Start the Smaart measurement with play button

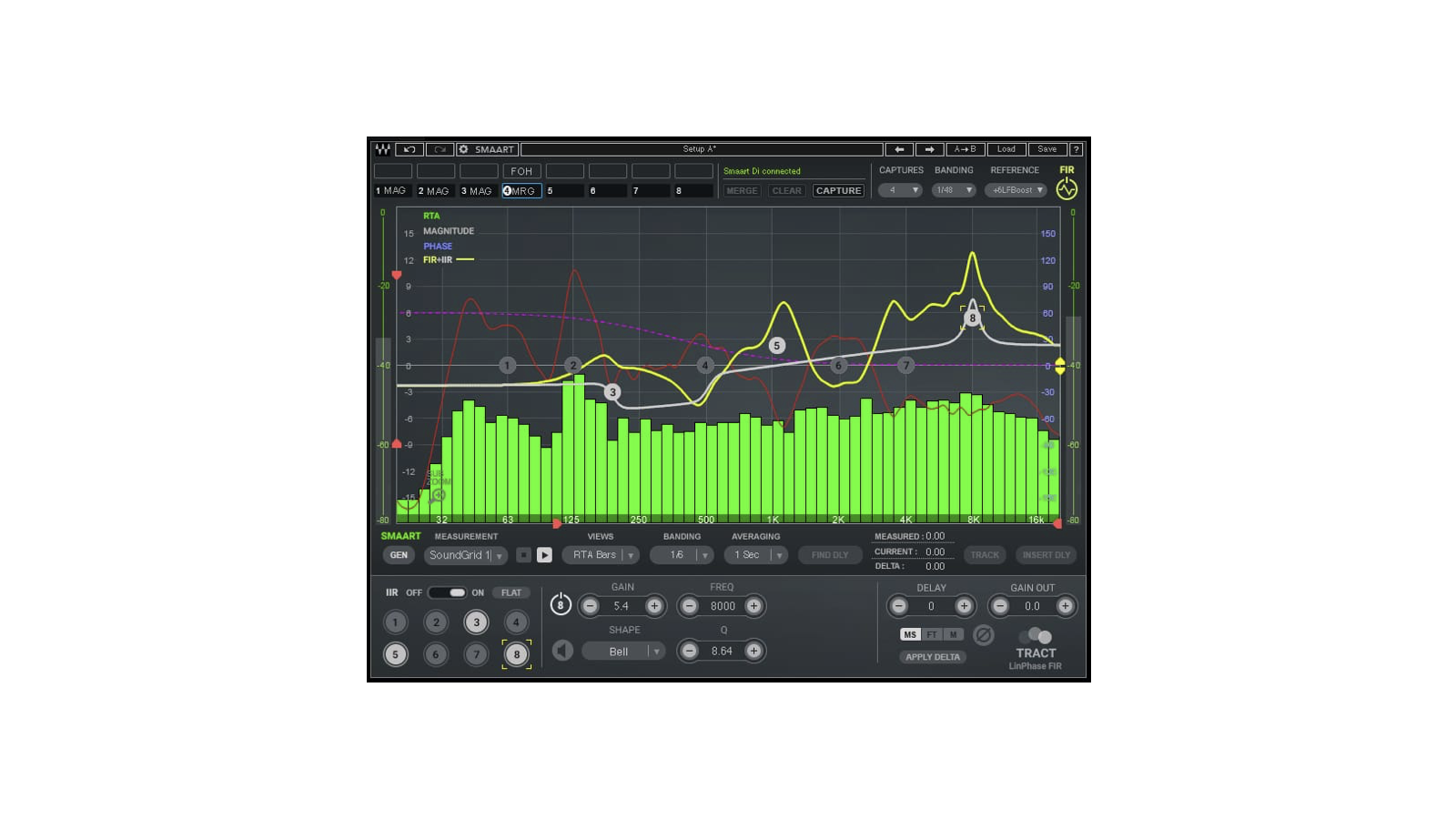coord(544,555)
